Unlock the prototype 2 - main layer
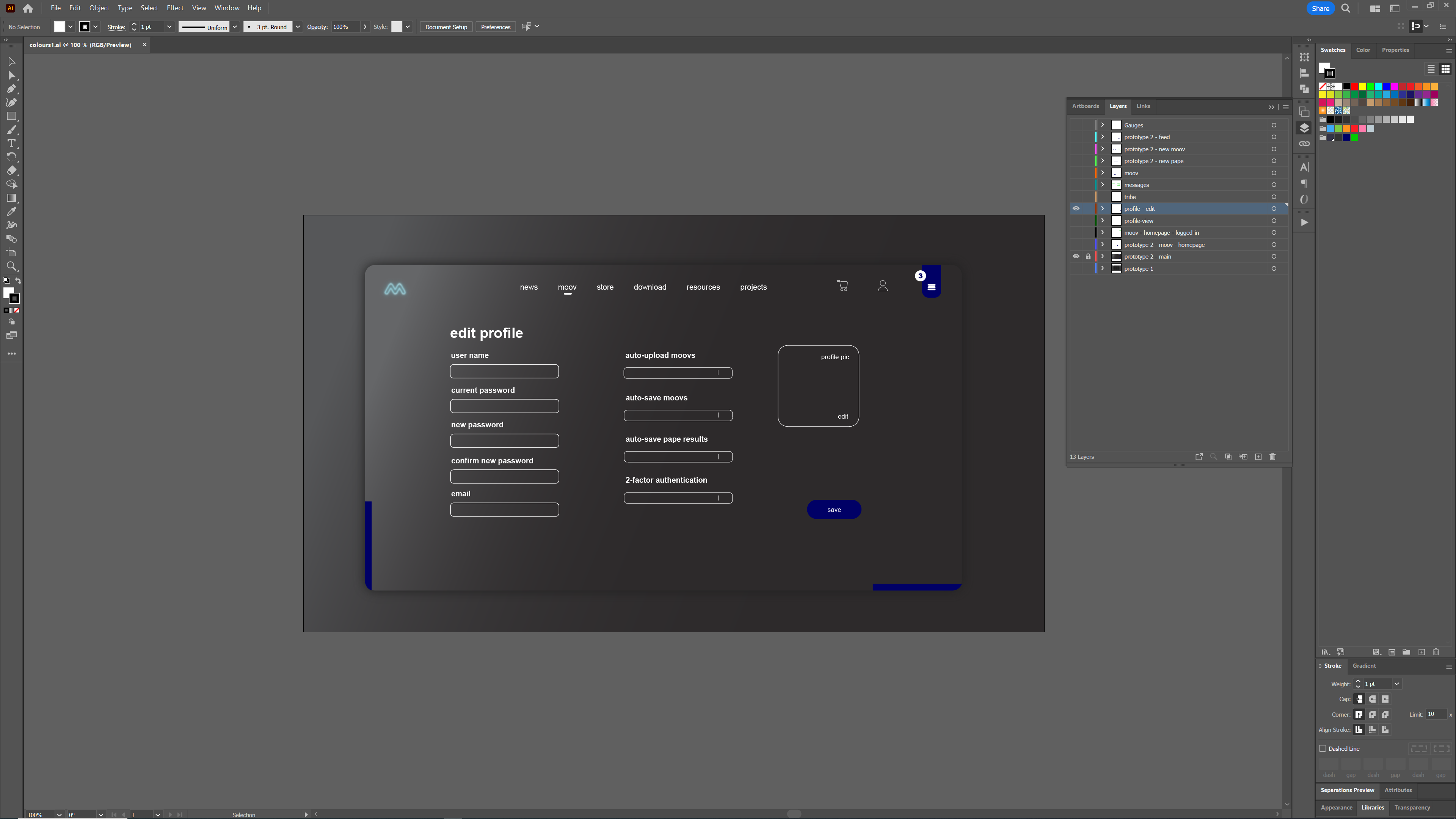This screenshot has width=1456, height=819. point(1088,257)
